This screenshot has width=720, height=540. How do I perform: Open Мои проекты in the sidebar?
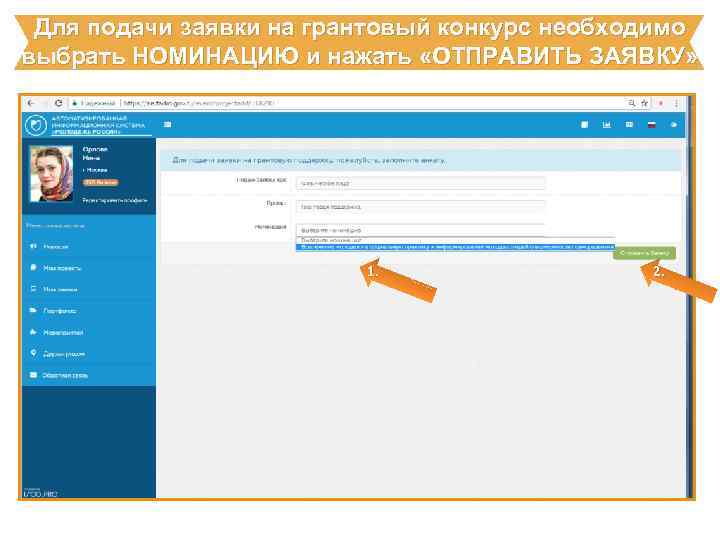pyautogui.click(x=62, y=268)
